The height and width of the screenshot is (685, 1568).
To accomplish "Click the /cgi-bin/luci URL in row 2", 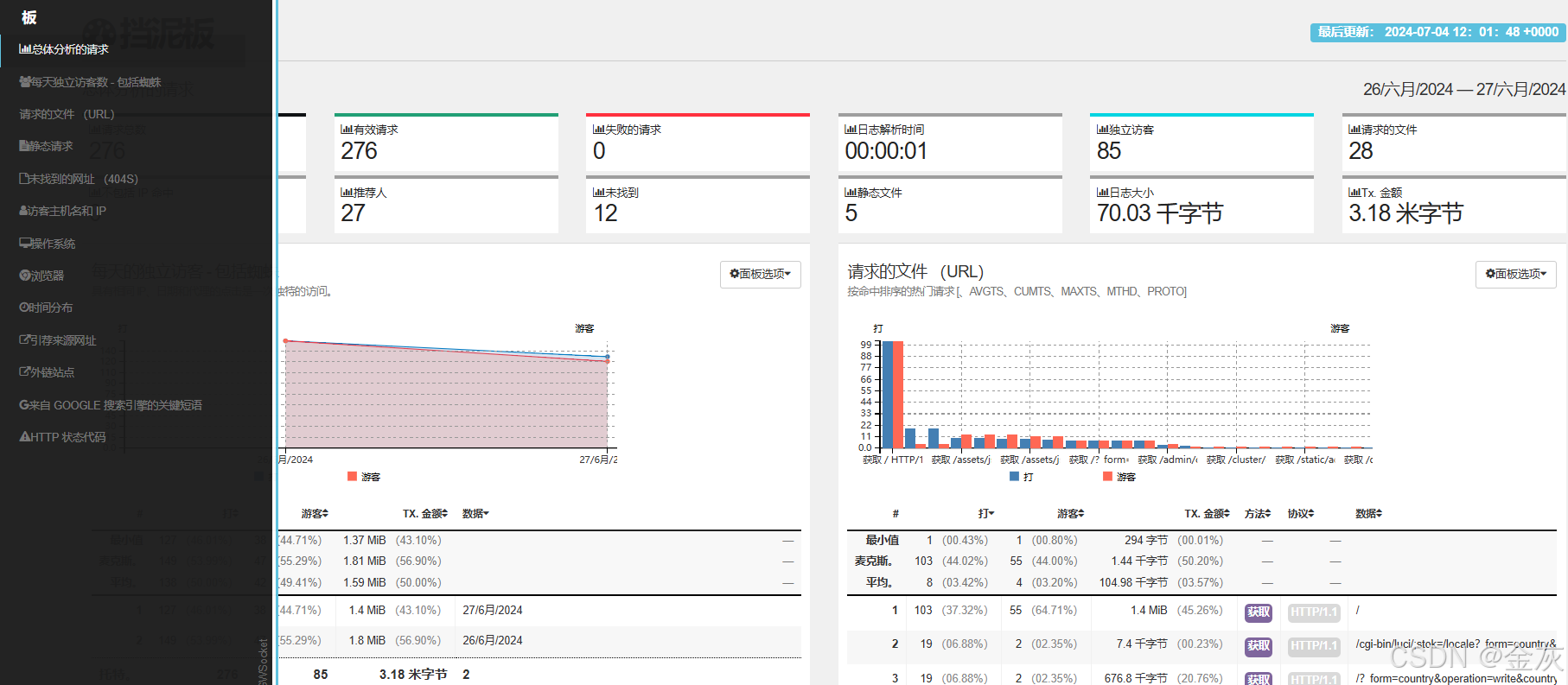I will (x=1456, y=644).
